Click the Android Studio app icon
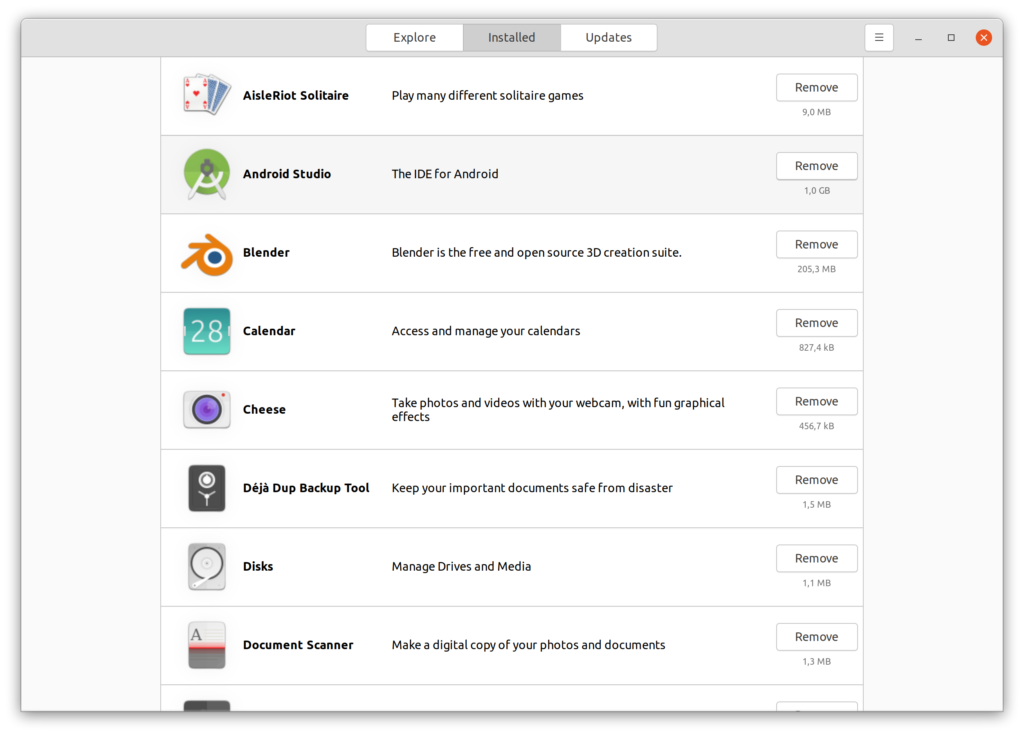The height and width of the screenshot is (735, 1024). tap(207, 174)
